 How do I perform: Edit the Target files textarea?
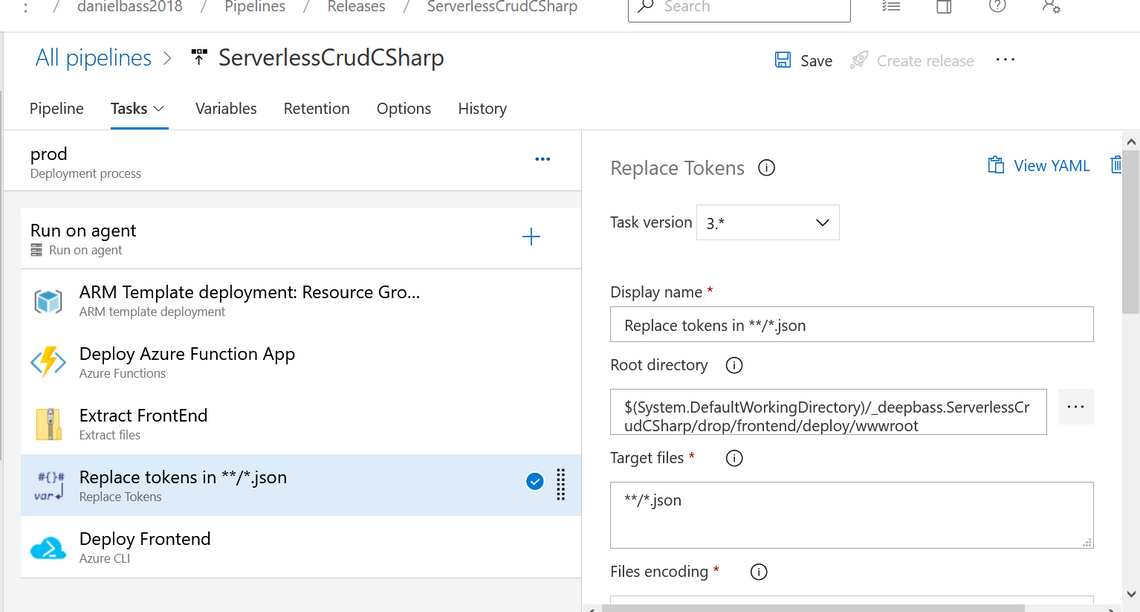tap(851, 515)
